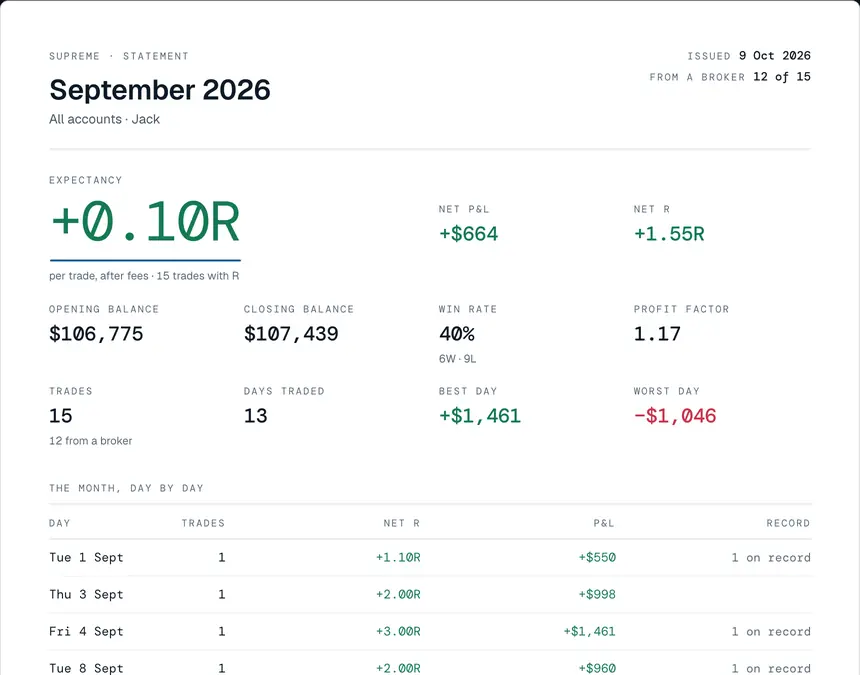Image resolution: width=860 pixels, height=675 pixels.
Task: Click opening balance $106,775
Action: [x=96, y=334]
